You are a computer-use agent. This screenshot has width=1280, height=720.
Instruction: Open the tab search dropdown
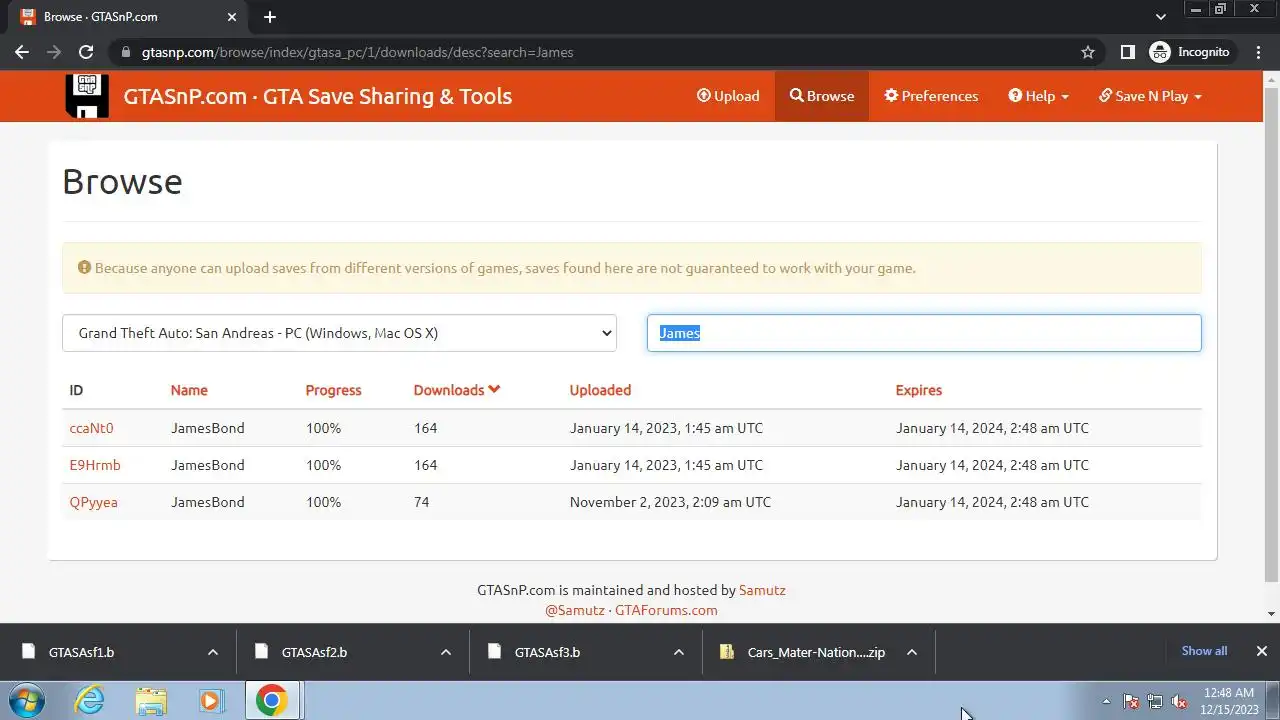(x=1161, y=17)
